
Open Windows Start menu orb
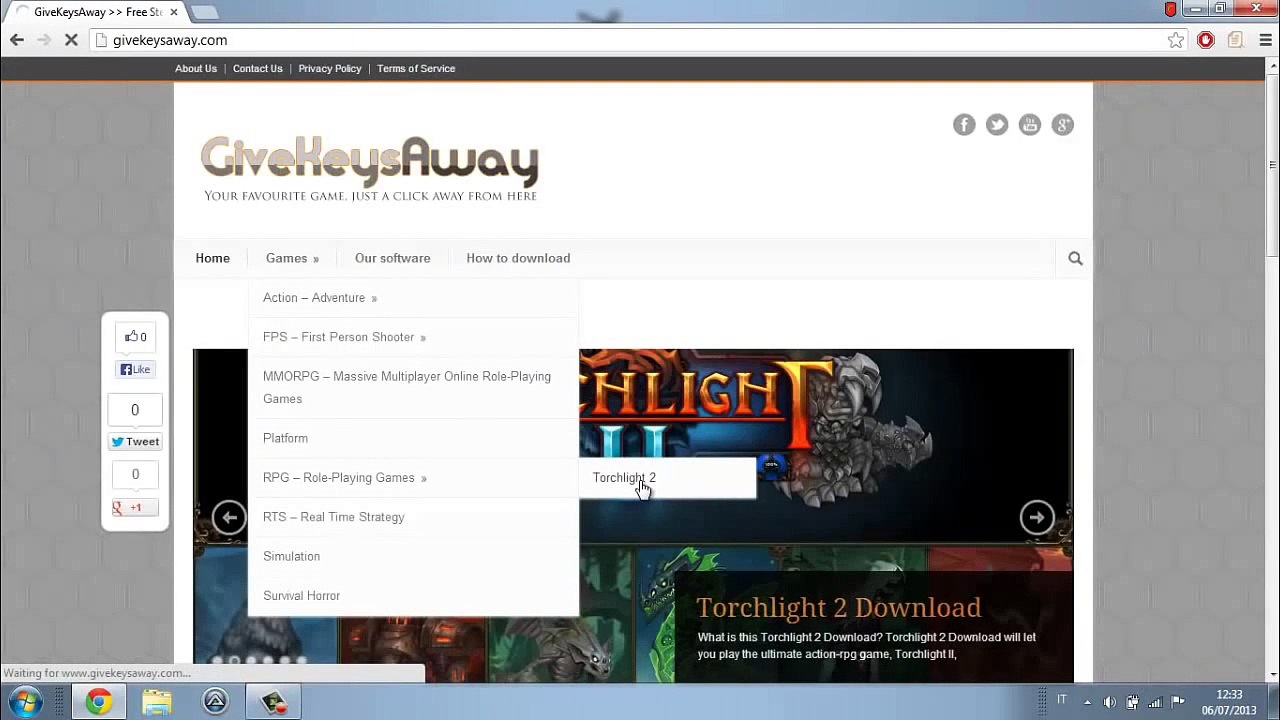coord(26,702)
